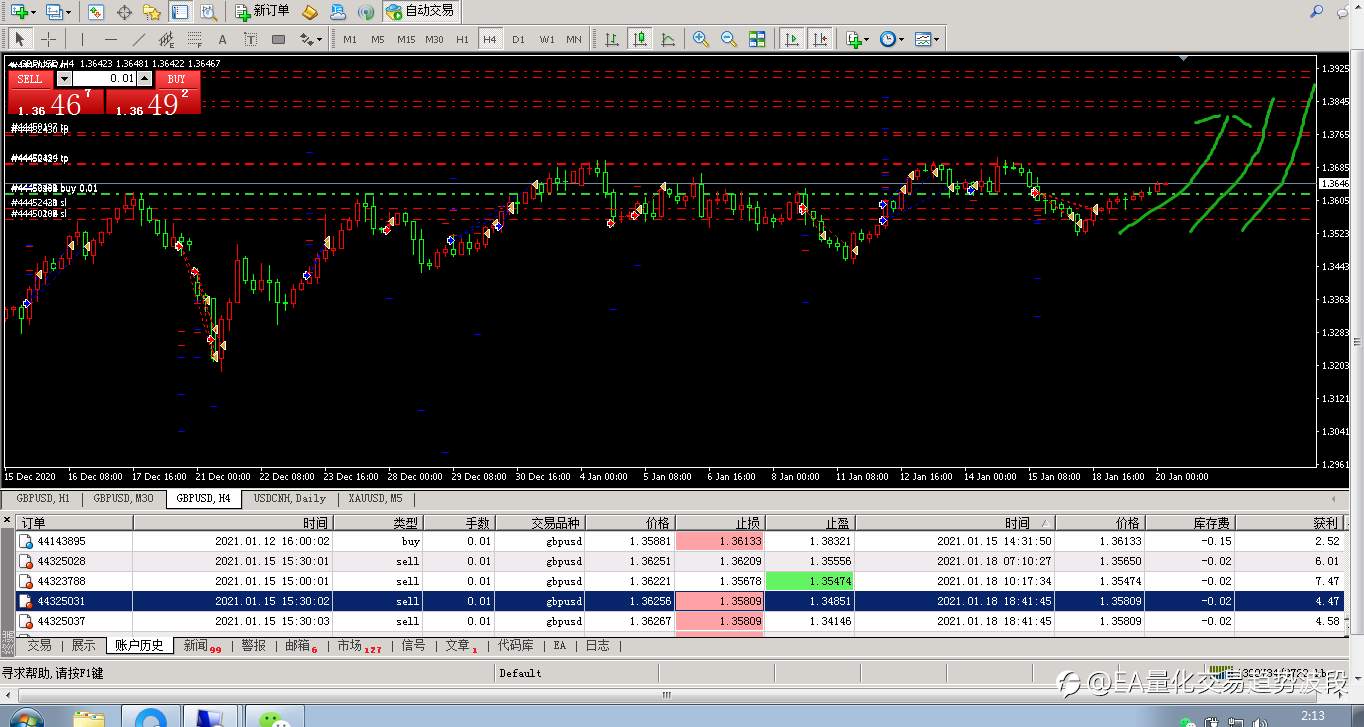Select the equidistant channel tool

(x=166, y=39)
